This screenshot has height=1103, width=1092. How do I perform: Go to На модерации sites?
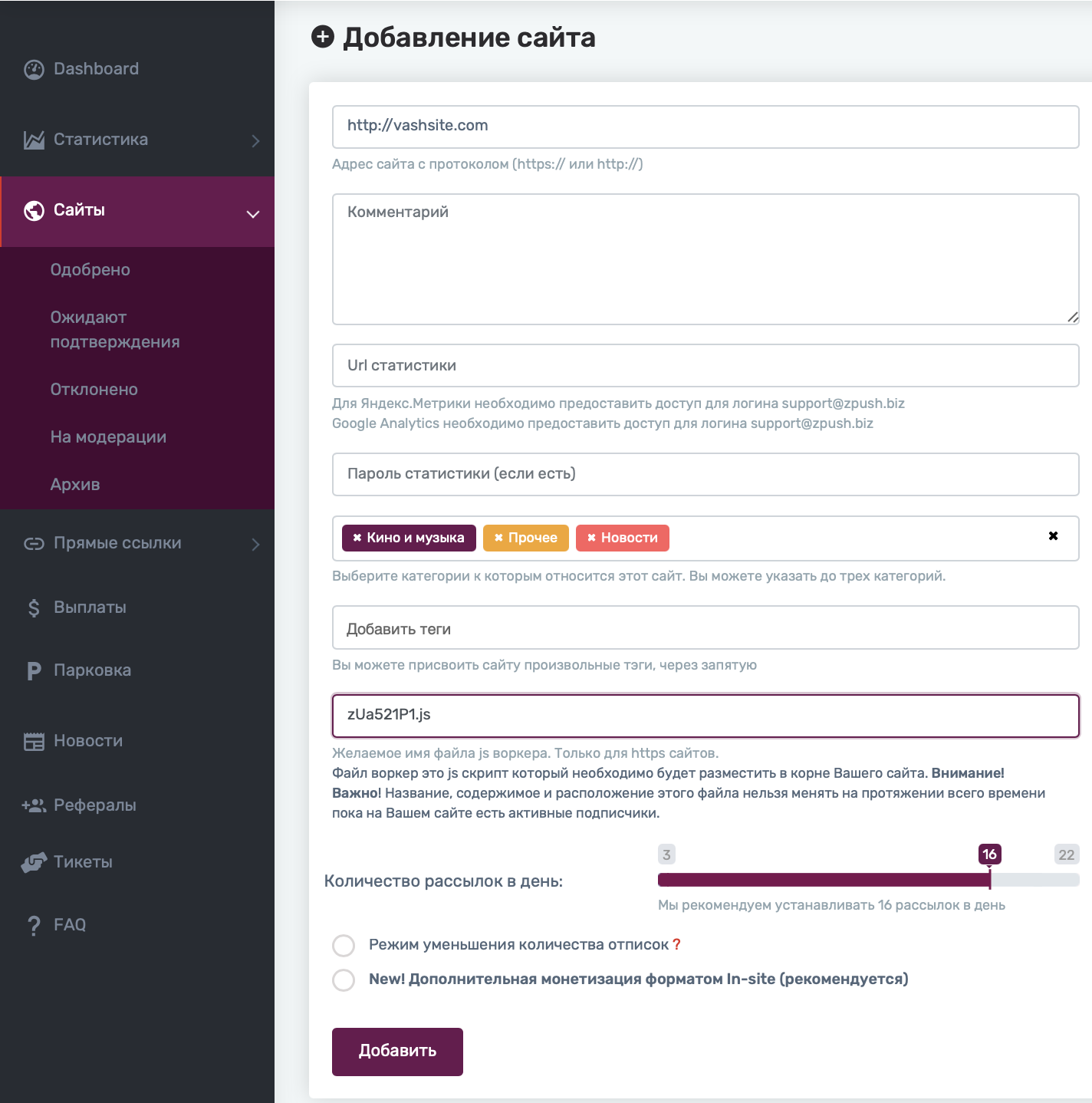108,437
